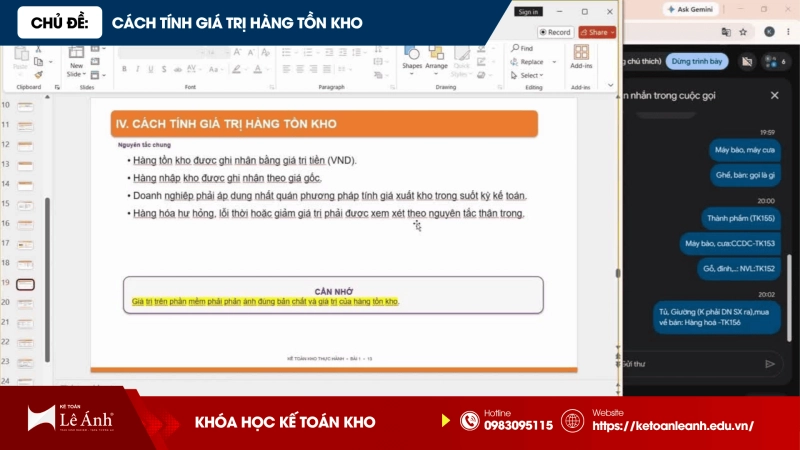Toggle Align Left for paragraph
800x450 pixels.
point(286,69)
